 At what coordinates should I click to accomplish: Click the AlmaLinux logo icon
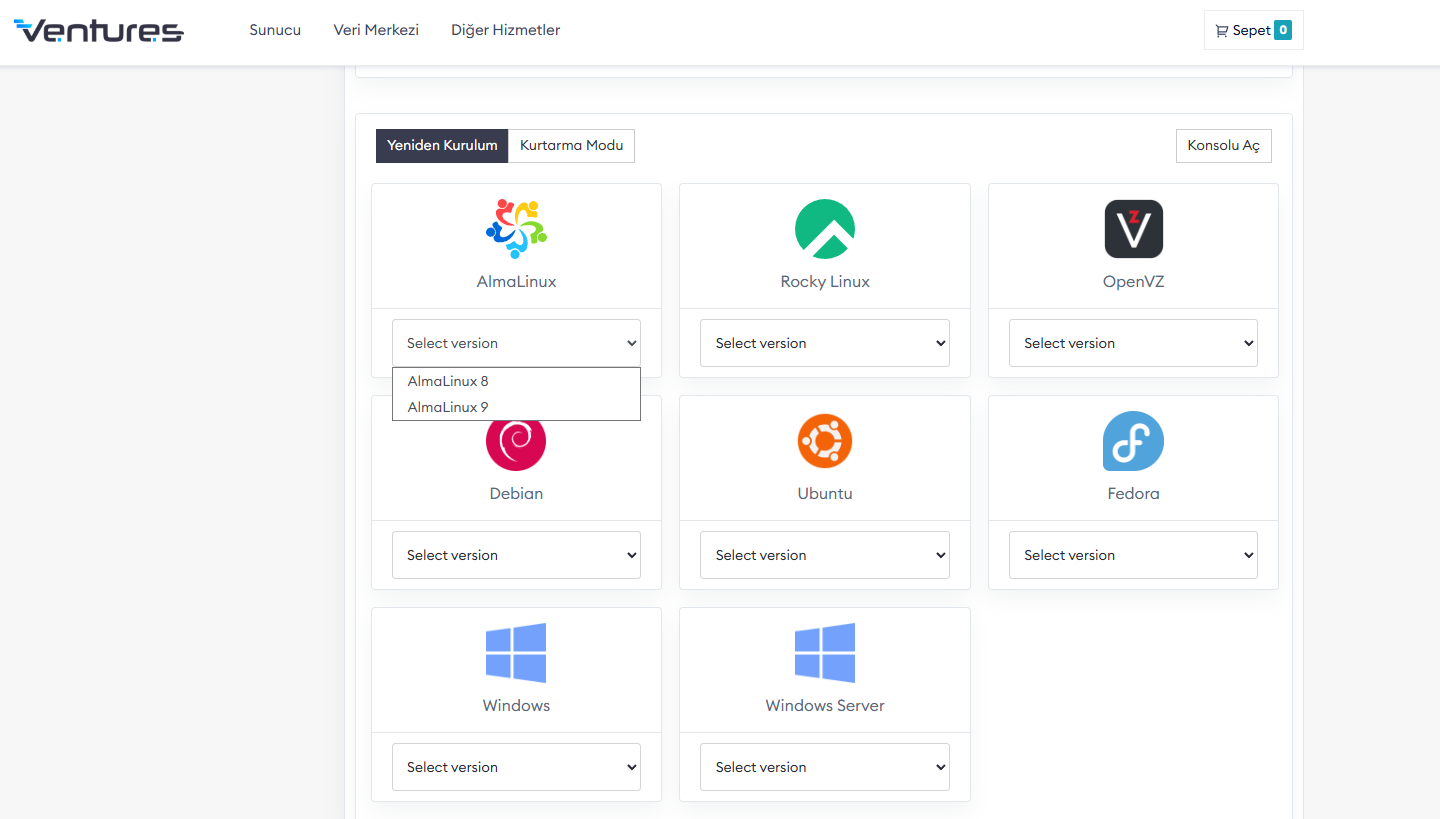coord(516,229)
